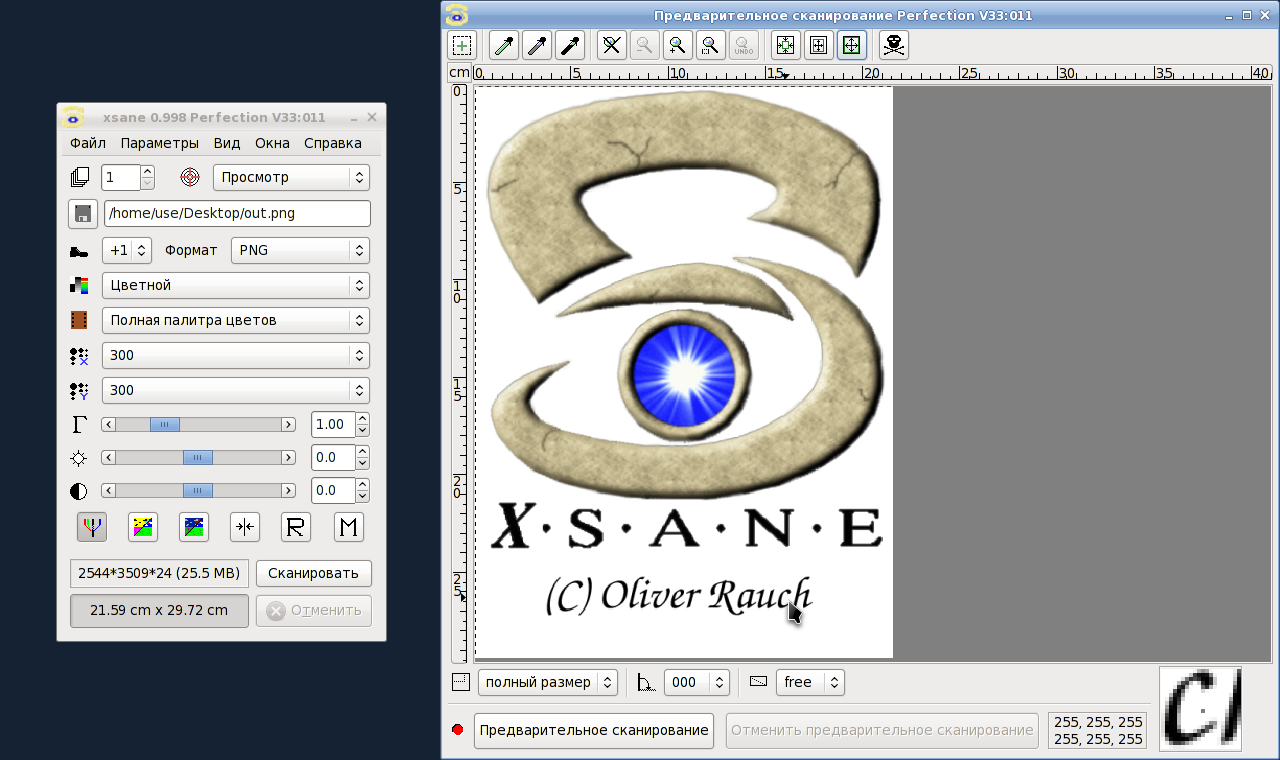The image size is (1280, 760).
Task: Open the free aspect ratio dropdown
Action: point(810,682)
